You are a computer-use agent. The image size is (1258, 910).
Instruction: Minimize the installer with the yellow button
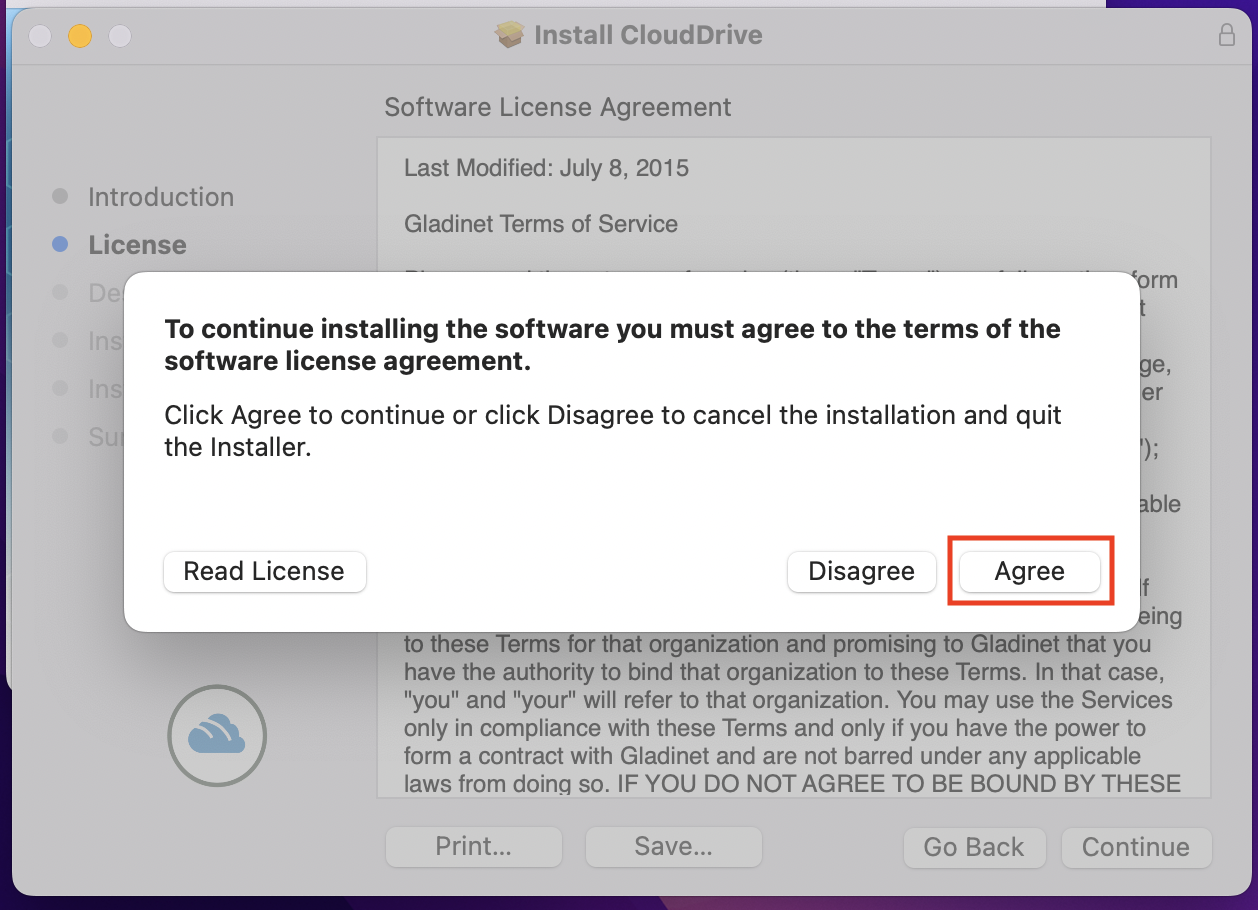coord(80,36)
